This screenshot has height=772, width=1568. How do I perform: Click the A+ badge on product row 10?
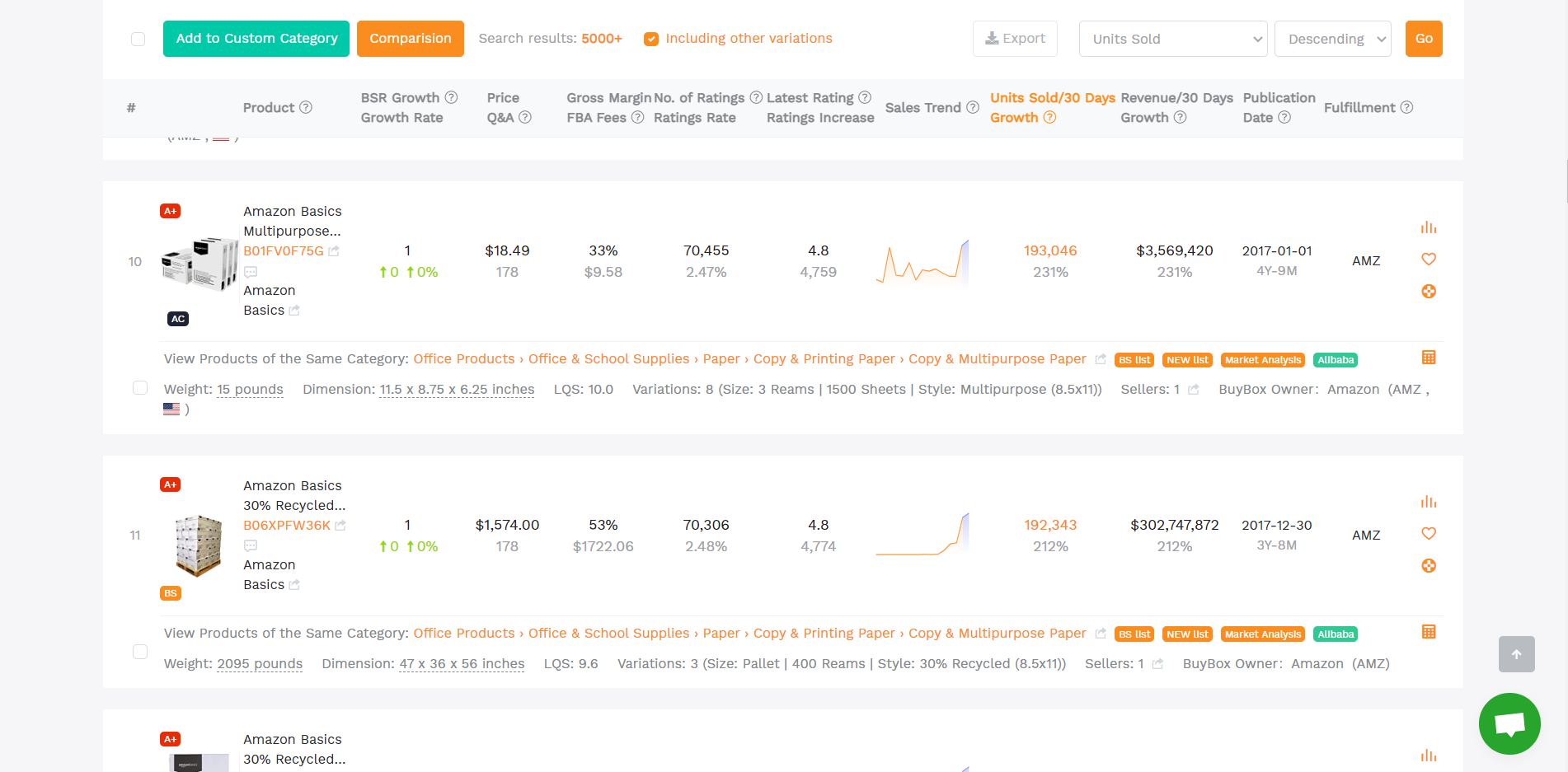click(170, 211)
